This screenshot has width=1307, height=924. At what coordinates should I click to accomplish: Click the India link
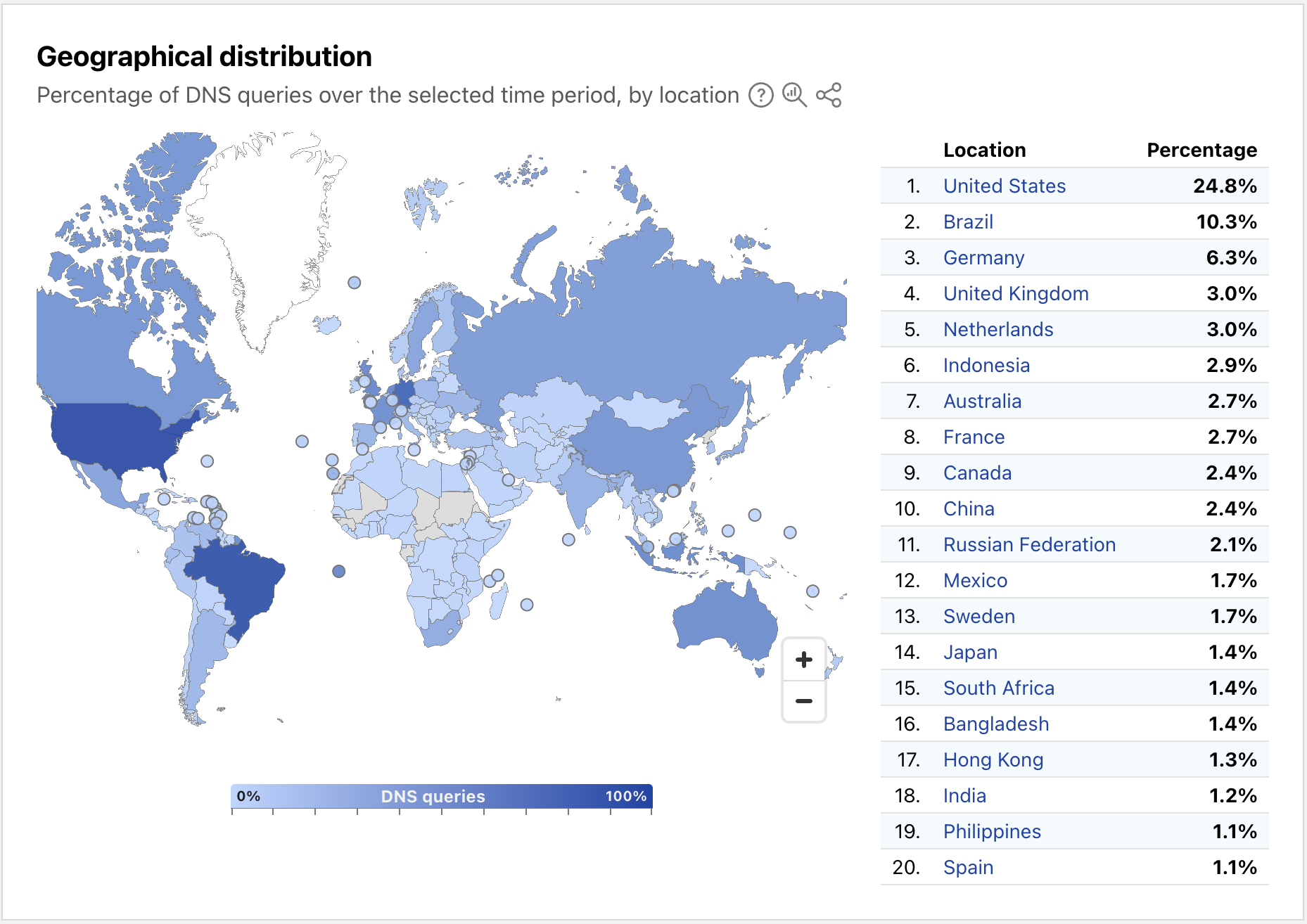(x=964, y=795)
